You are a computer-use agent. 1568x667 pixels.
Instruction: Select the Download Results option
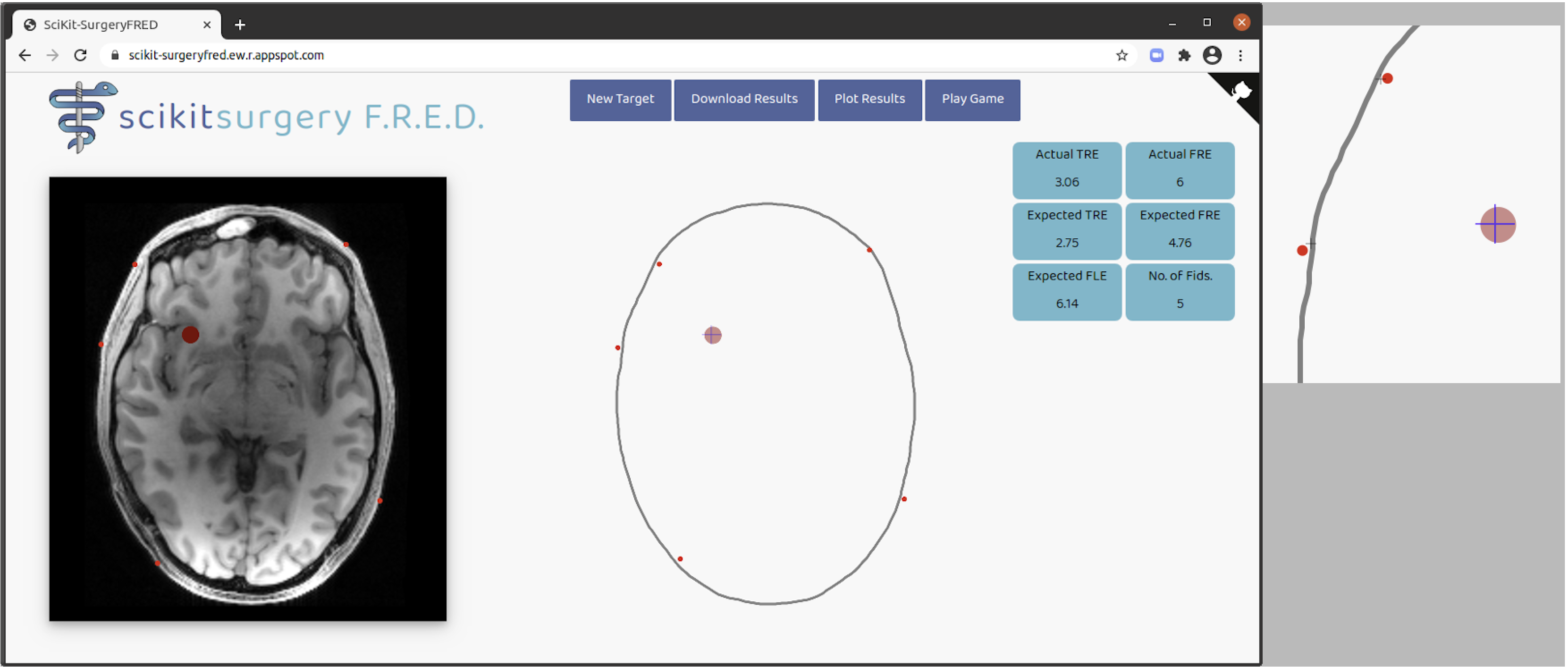tap(744, 98)
